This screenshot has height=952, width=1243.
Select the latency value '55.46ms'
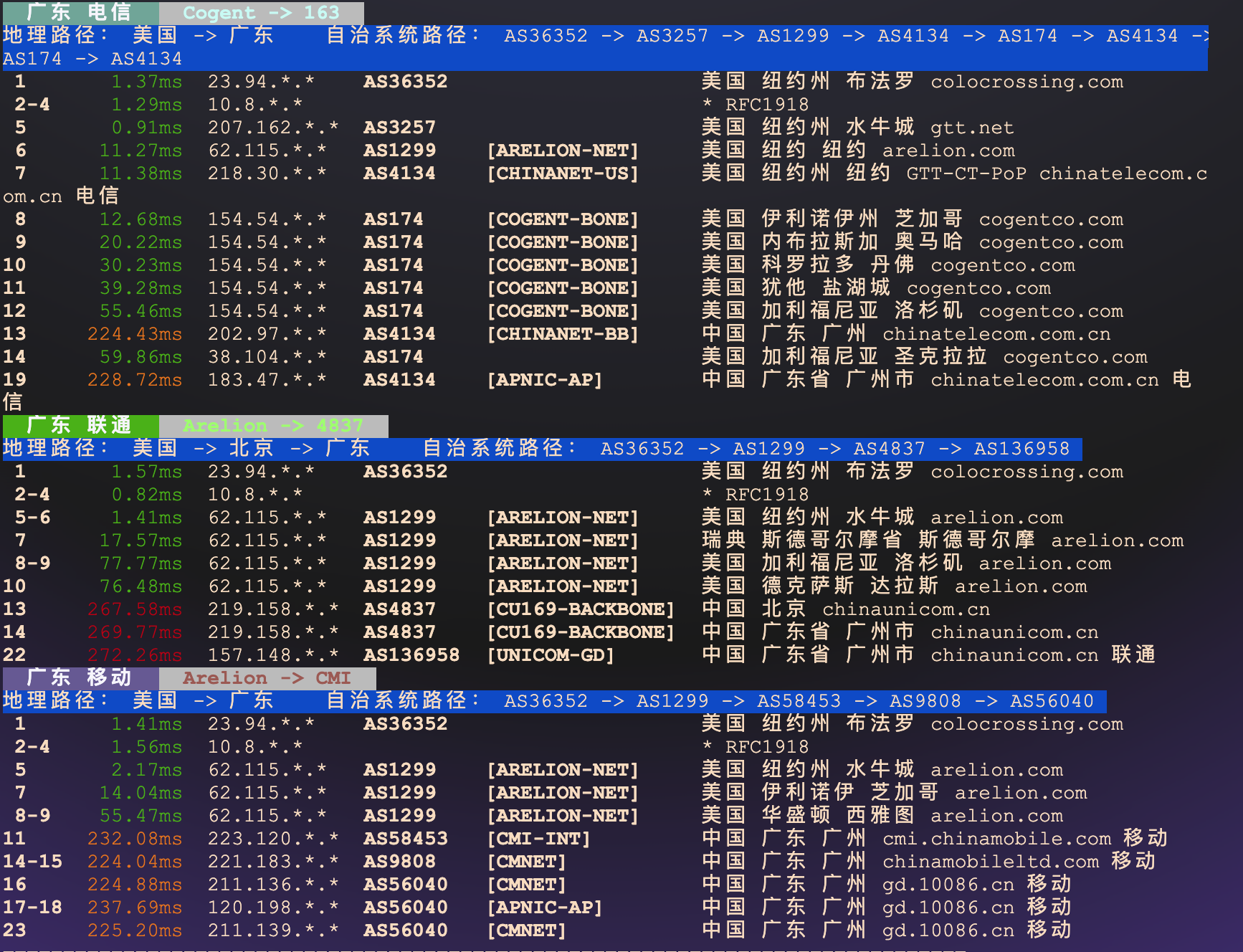(x=141, y=311)
